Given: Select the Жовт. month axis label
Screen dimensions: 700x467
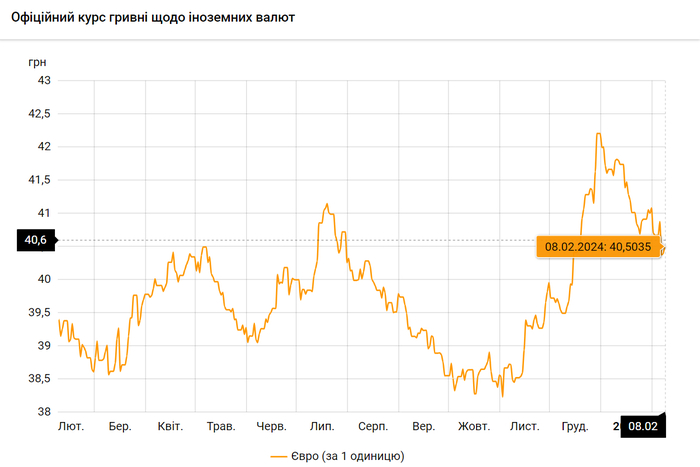Looking at the screenshot, I should click(x=474, y=427).
